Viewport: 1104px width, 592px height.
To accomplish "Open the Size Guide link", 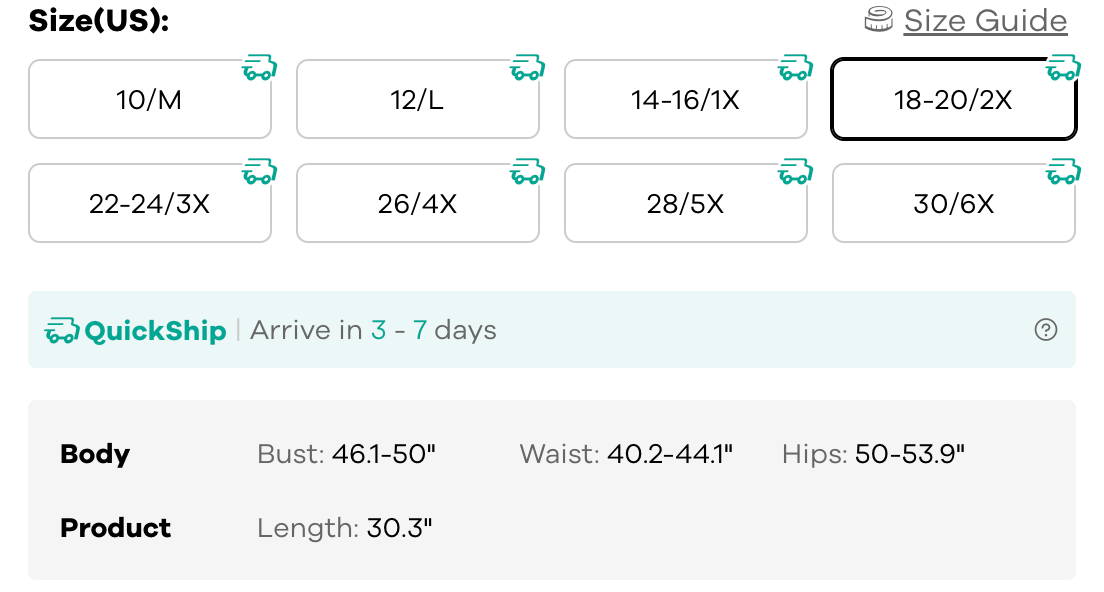I will [985, 20].
